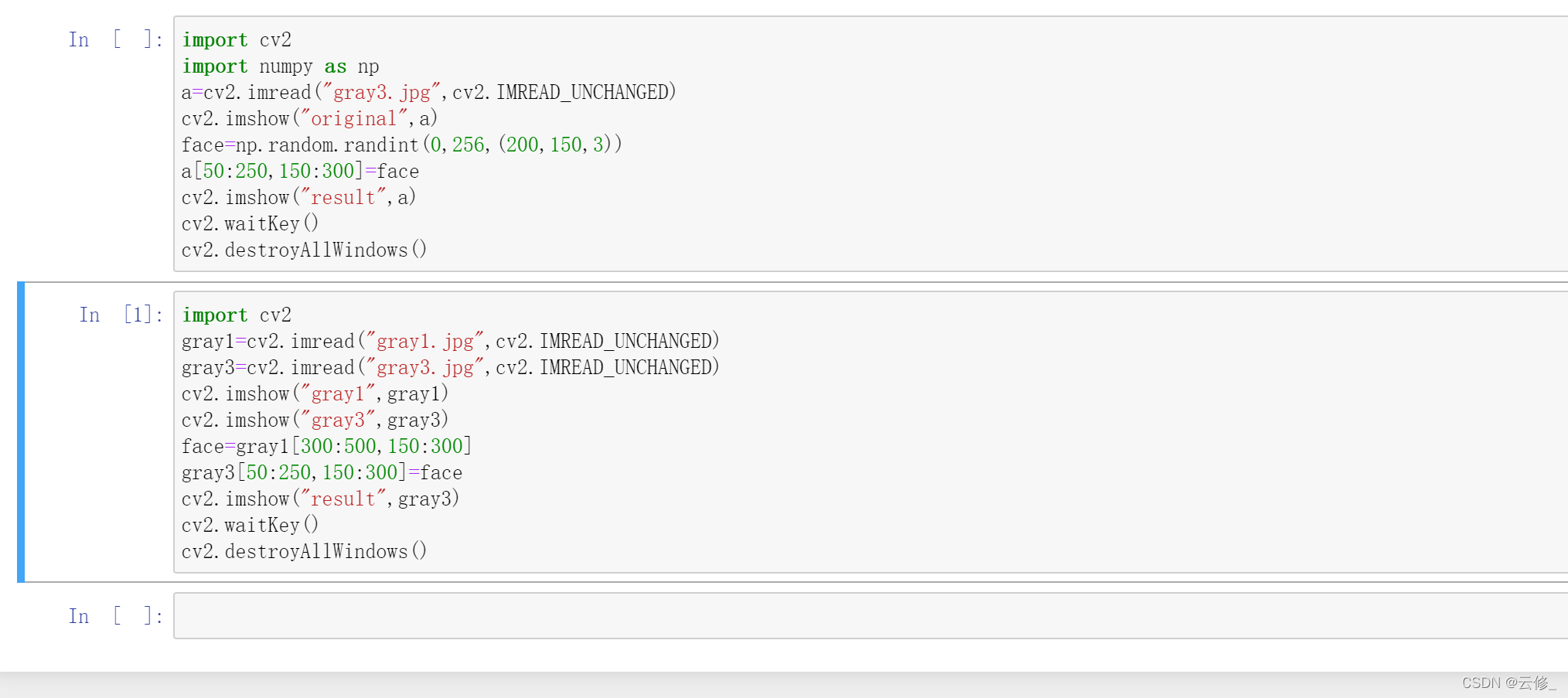
Task: Click the cv2.imshow("gray1", gray1) line
Action: pos(315,394)
